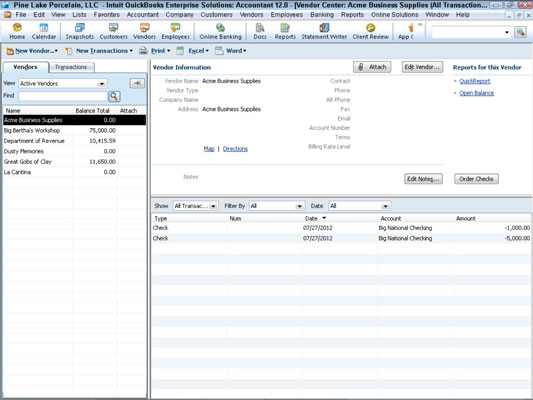The width and height of the screenshot is (533, 400).
Task: Open the Show All Transactions dropdown
Action: point(195,206)
